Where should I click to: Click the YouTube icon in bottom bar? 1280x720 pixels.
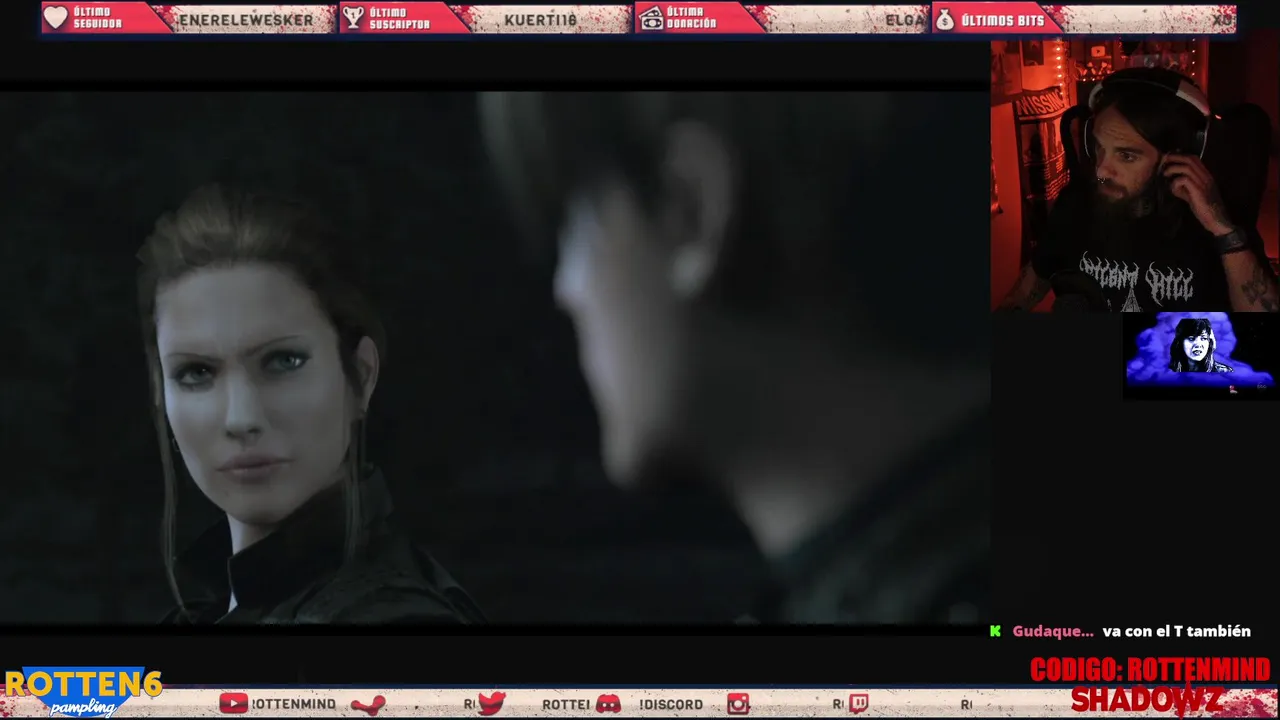[233, 704]
